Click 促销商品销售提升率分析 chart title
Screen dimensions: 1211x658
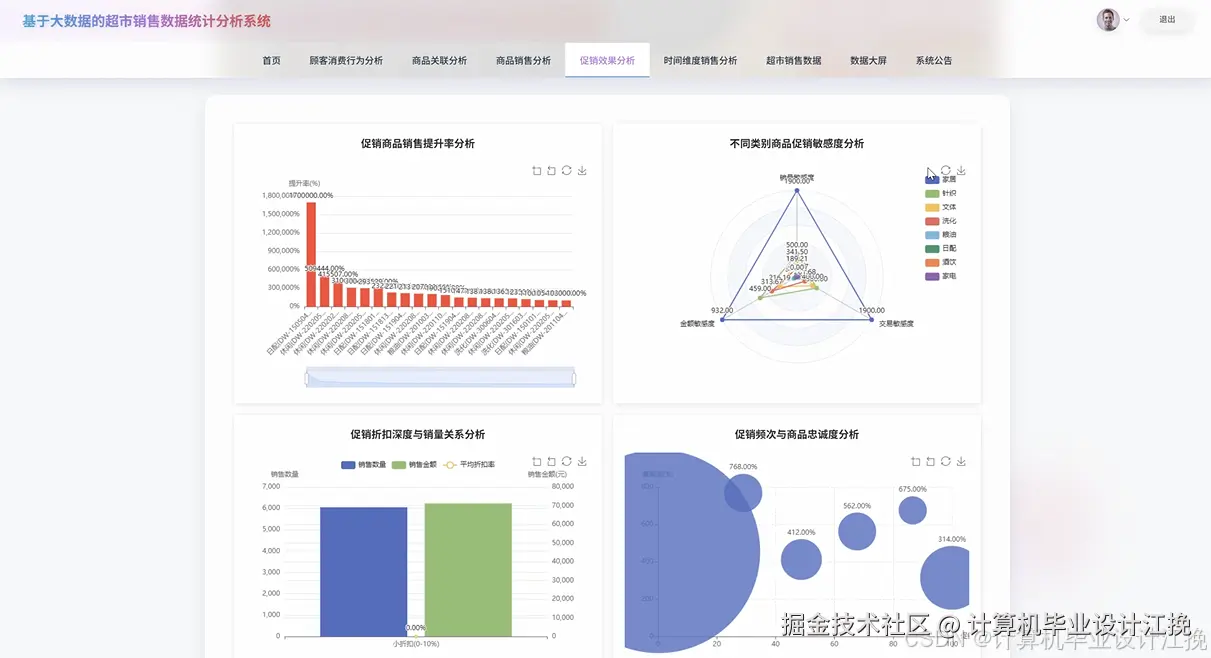pyautogui.click(x=418, y=144)
